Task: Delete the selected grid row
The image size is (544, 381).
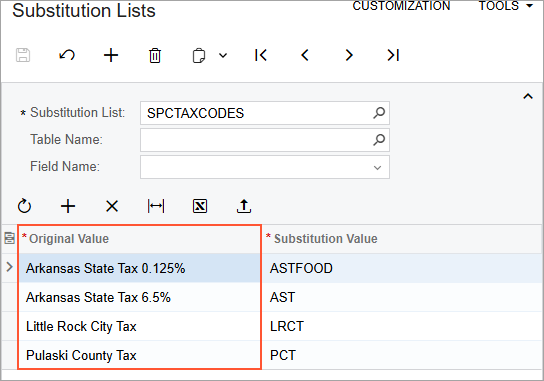Action: pos(112,206)
